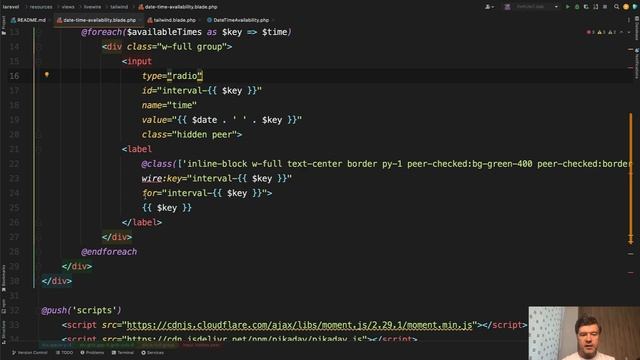Open the README.md editor tab
640x360 pixels.
(28, 20)
